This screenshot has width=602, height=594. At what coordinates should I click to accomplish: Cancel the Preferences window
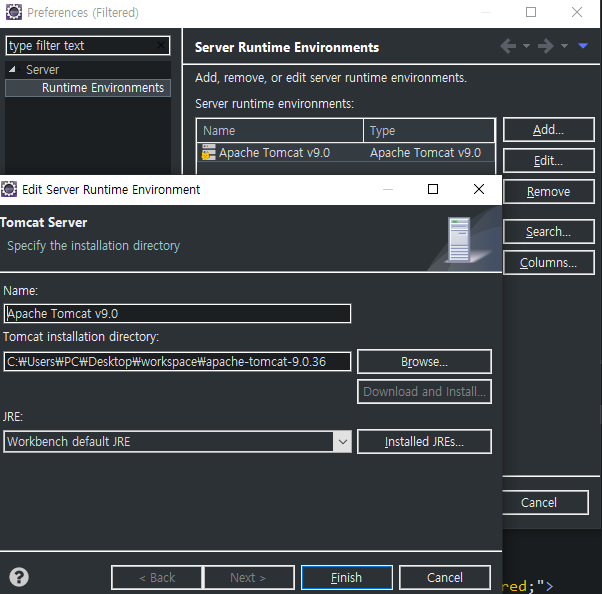[x=545, y=502]
